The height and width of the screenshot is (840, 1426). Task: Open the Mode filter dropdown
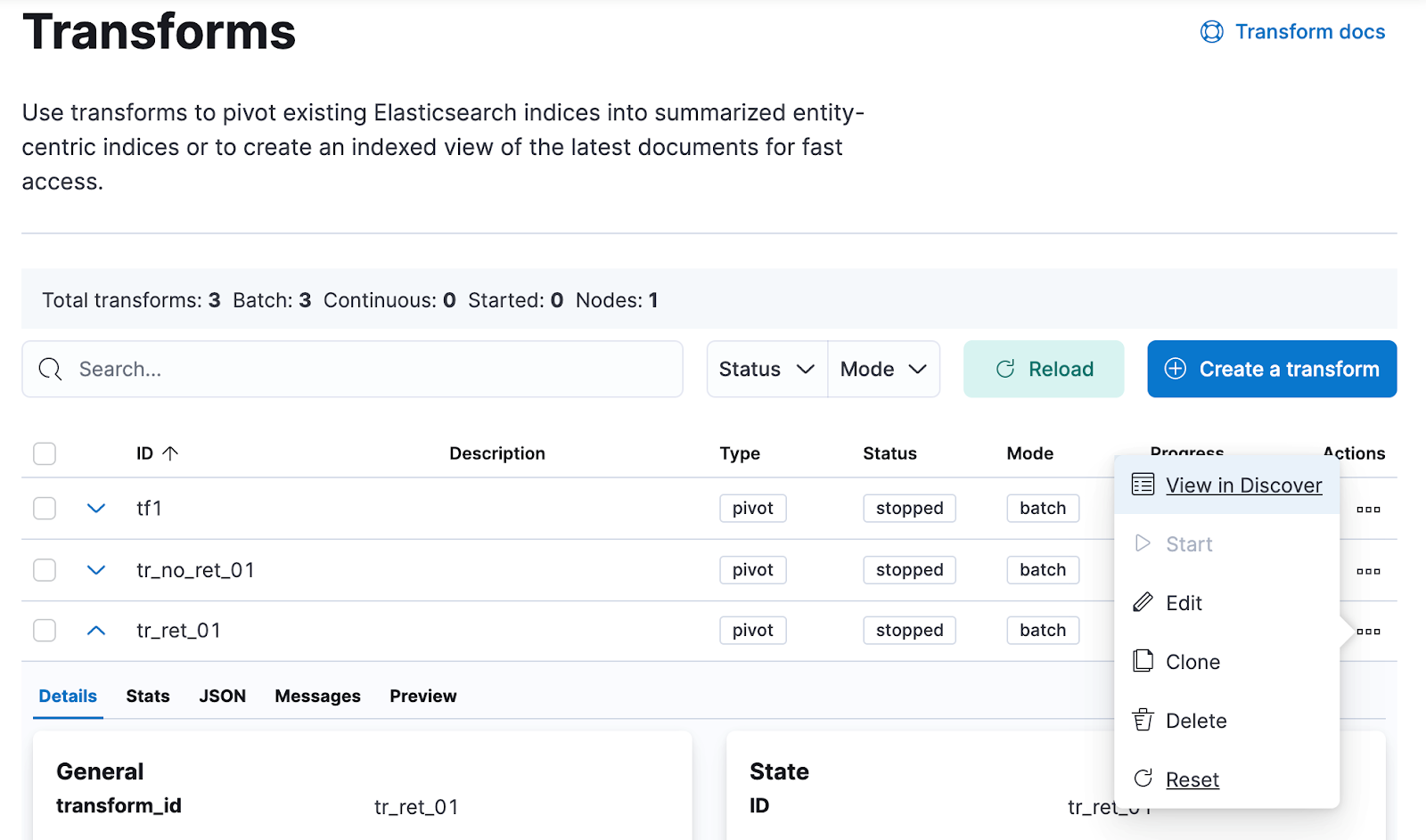[x=883, y=369]
